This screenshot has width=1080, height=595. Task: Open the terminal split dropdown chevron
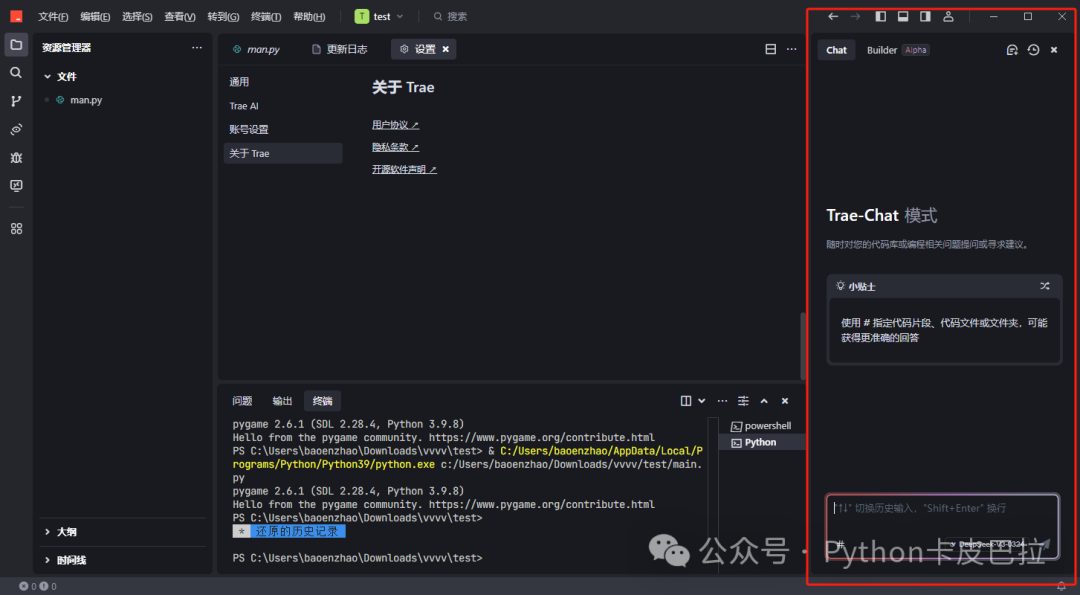pos(702,401)
